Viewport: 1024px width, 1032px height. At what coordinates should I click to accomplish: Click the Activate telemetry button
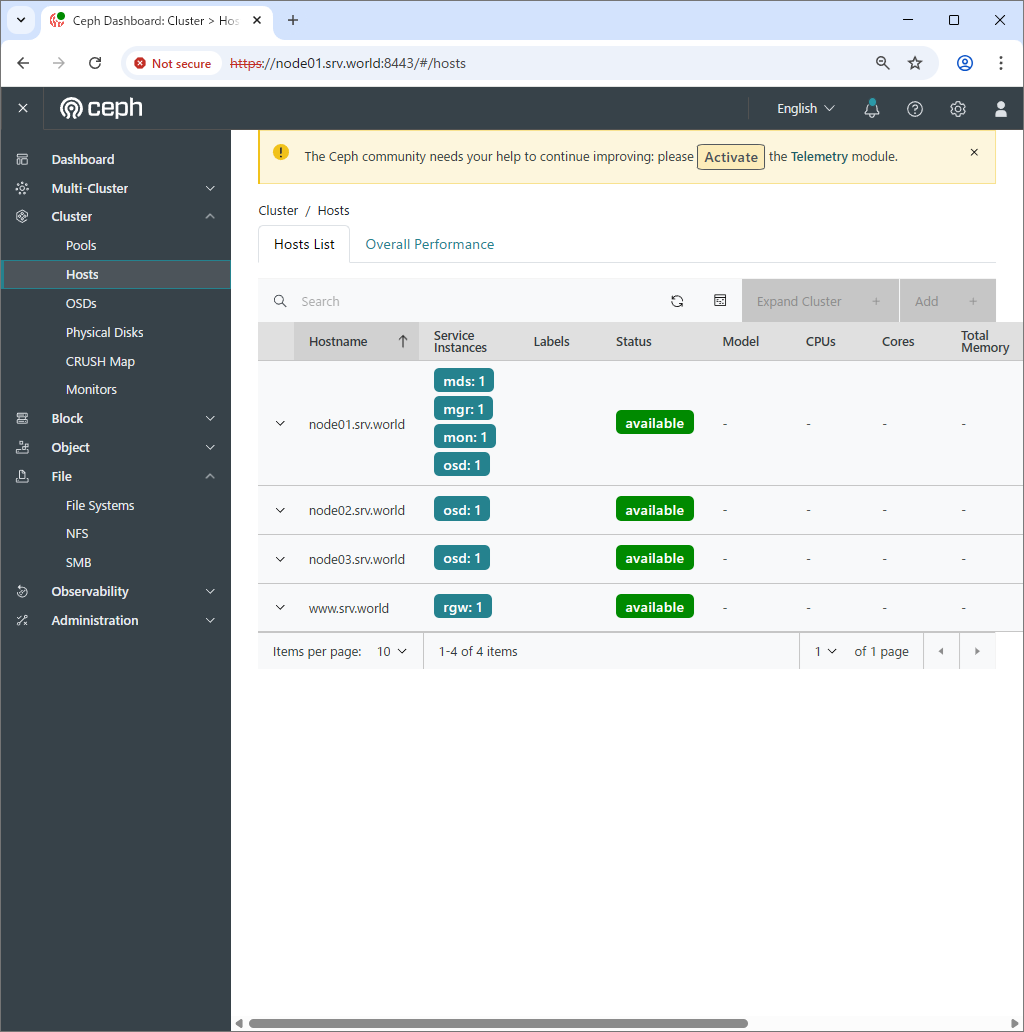[x=731, y=157]
